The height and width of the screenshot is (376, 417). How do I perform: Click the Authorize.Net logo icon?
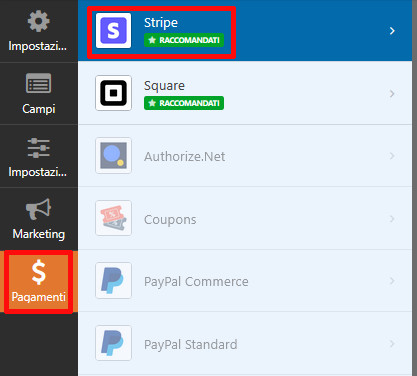tap(113, 156)
